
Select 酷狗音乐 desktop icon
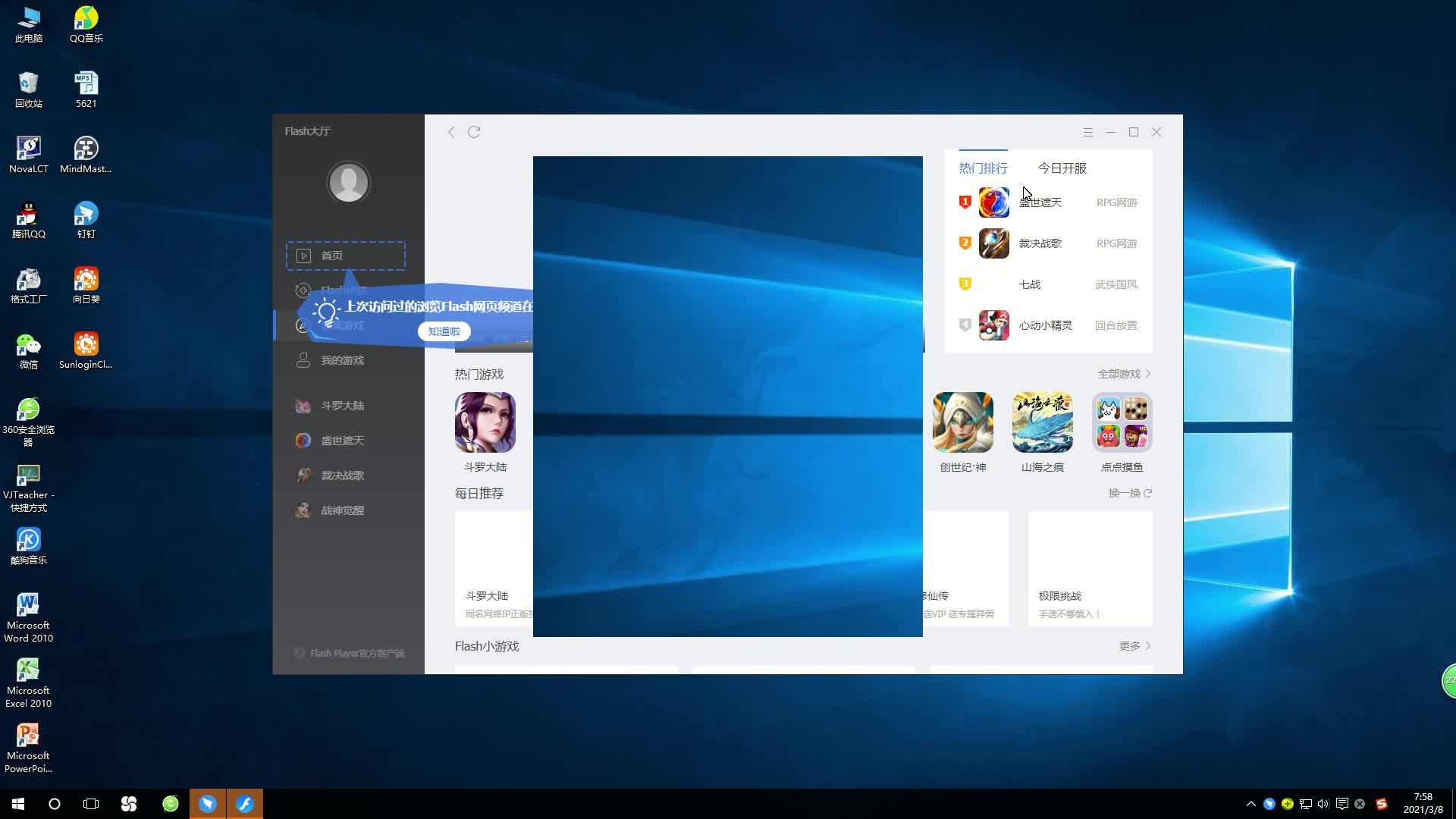pos(29,546)
